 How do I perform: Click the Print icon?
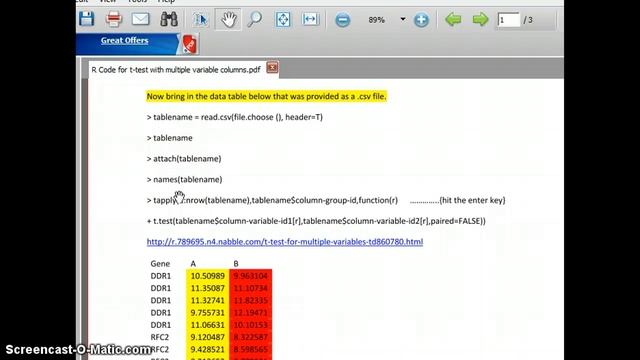point(113,19)
